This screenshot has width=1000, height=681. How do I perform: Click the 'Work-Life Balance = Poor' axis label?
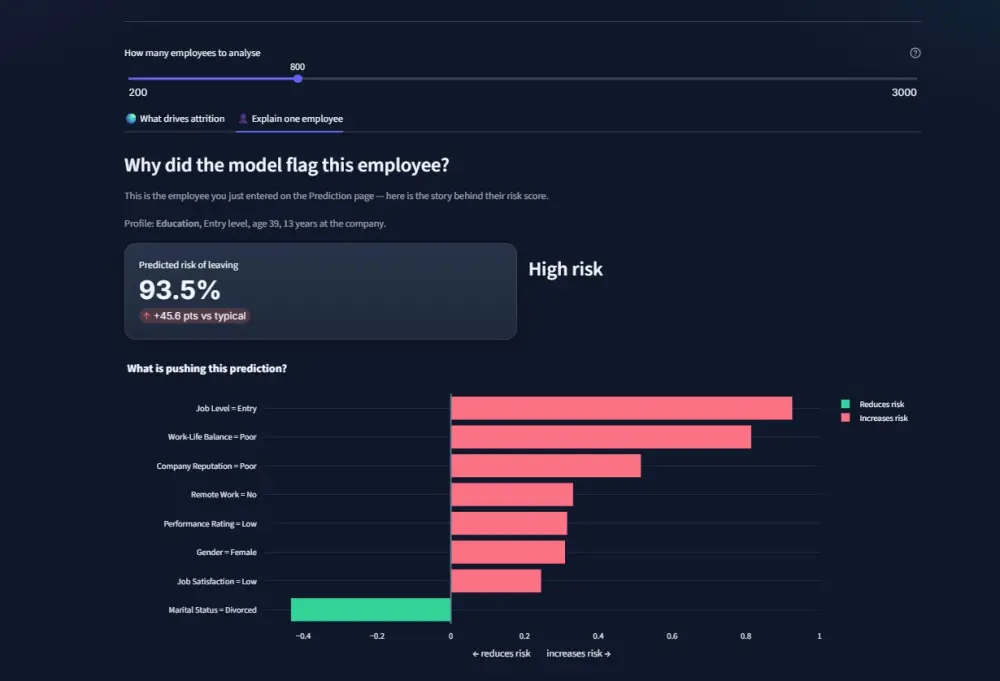pos(212,437)
